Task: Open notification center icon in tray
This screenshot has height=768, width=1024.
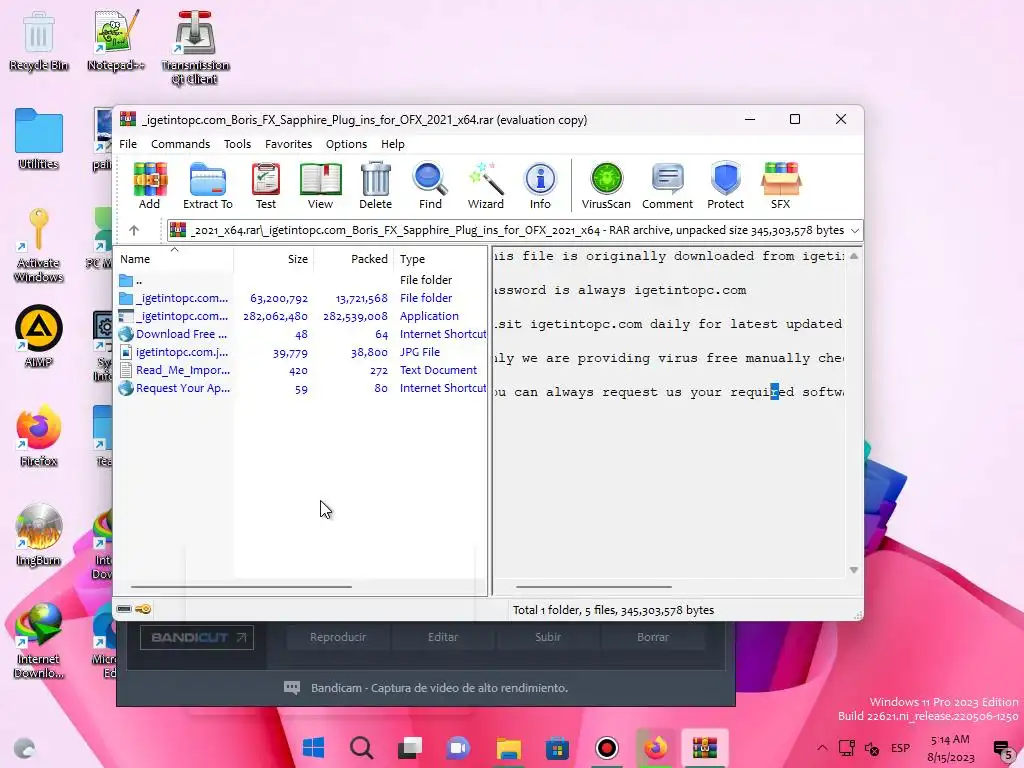Action: (x=1002, y=748)
